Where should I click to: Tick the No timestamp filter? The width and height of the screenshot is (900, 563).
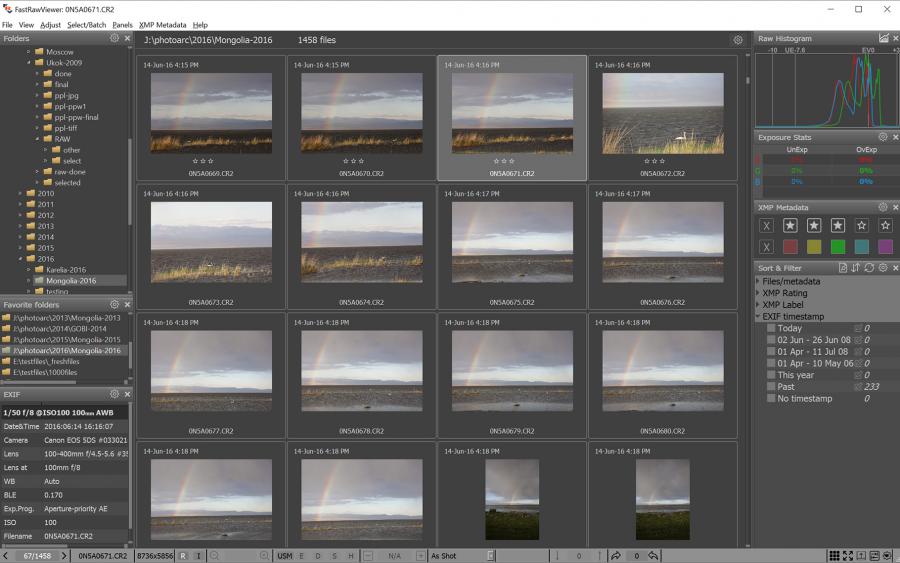770,399
